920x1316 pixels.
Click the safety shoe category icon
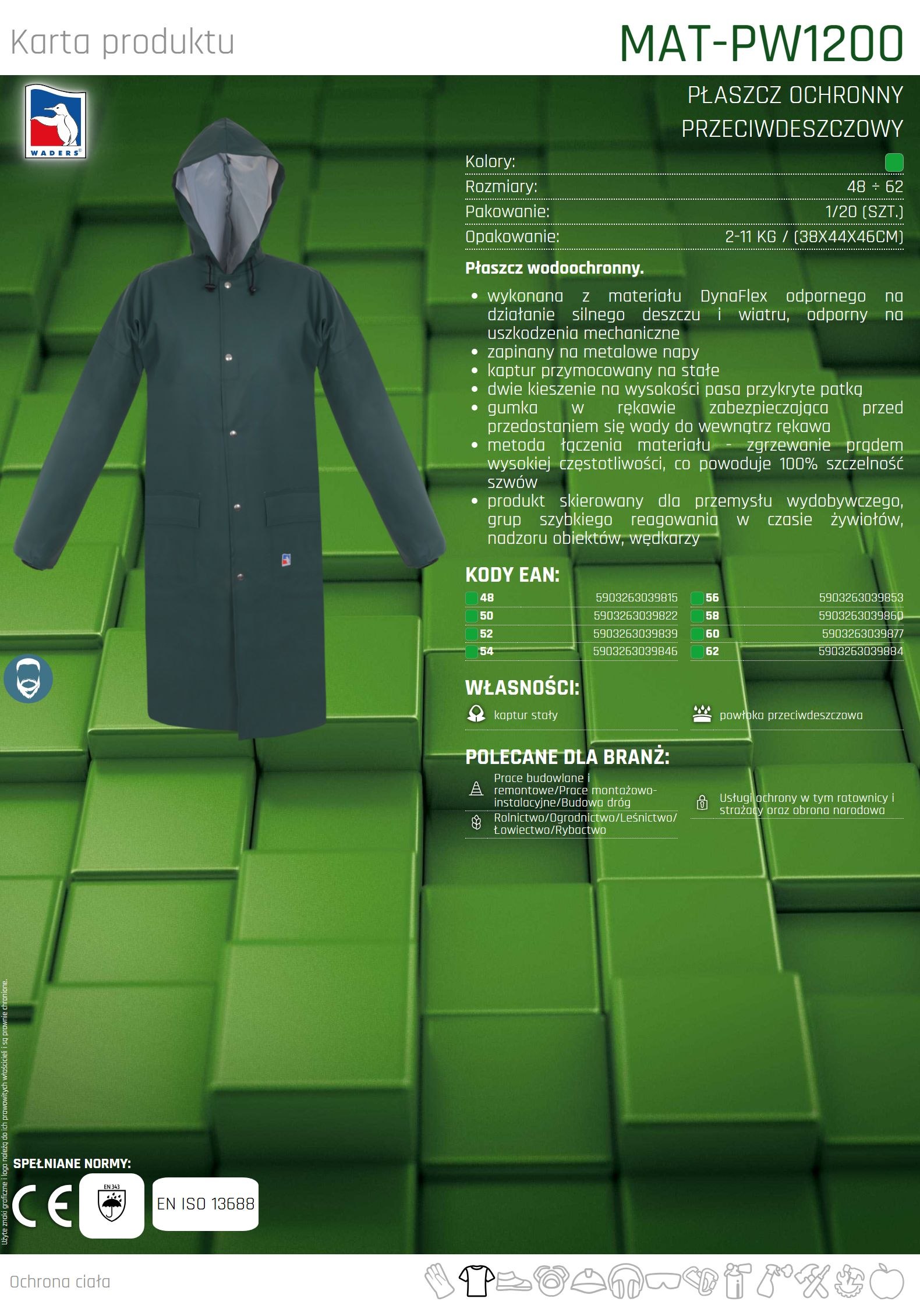tap(514, 1282)
